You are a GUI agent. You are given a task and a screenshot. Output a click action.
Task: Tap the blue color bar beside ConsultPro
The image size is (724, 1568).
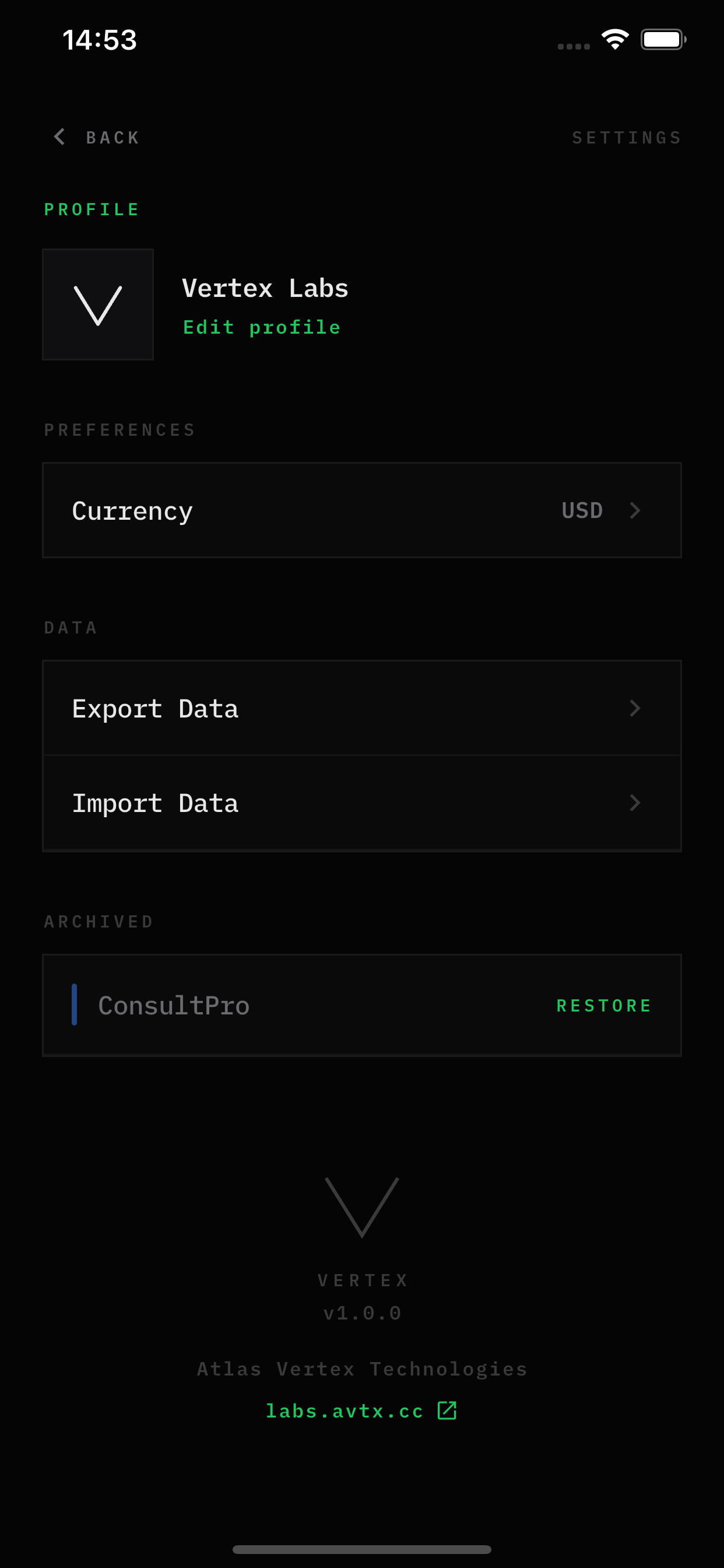pos(74,1005)
